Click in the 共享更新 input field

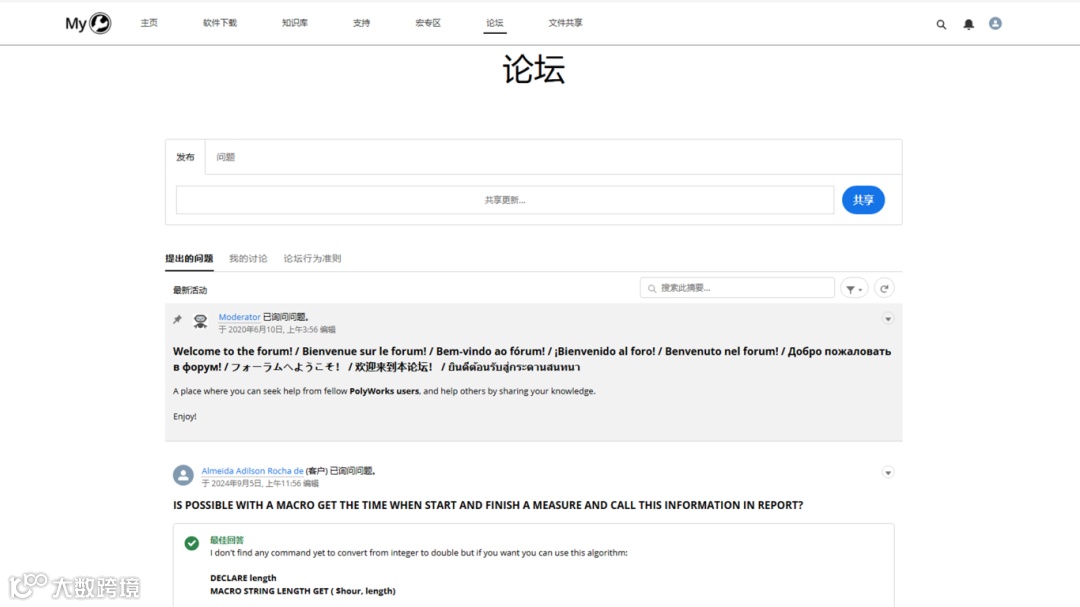pyautogui.click(x=505, y=200)
